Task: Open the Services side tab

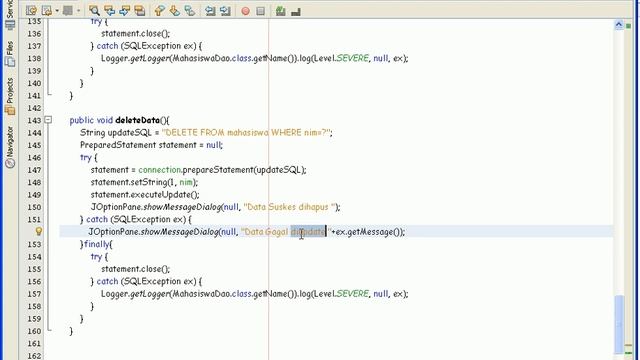Action: [10, 14]
